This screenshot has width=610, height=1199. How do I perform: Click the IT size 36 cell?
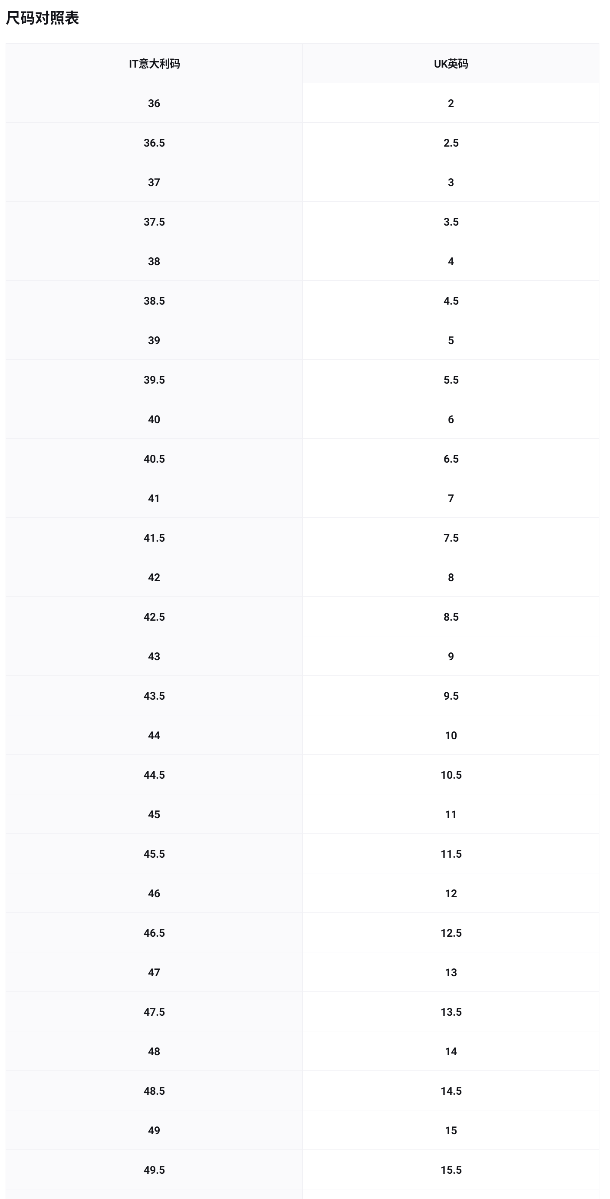click(x=154, y=104)
